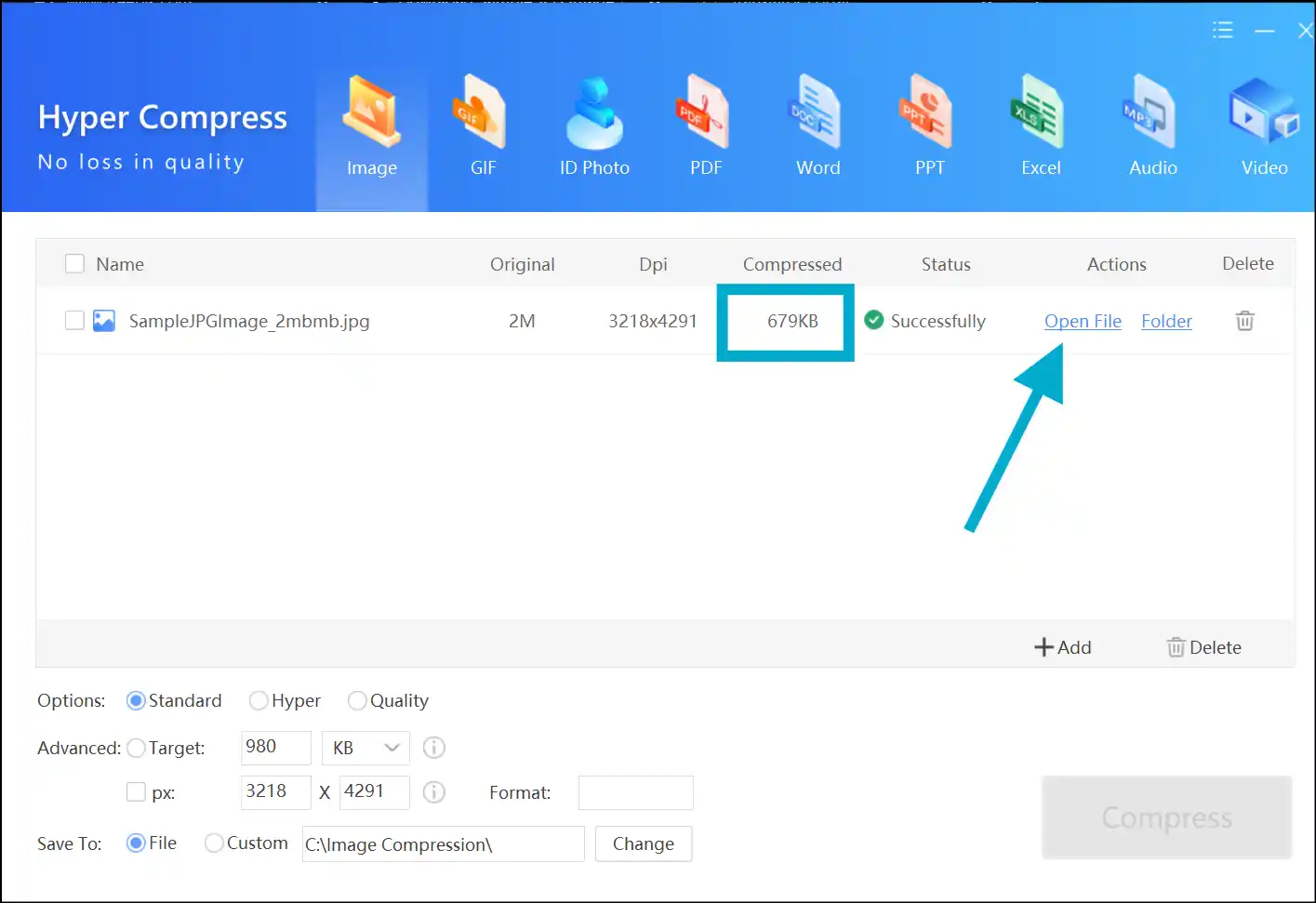Open the Folder link for the image
The width and height of the screenshot is (1316, 903).
coord(1166,321)
